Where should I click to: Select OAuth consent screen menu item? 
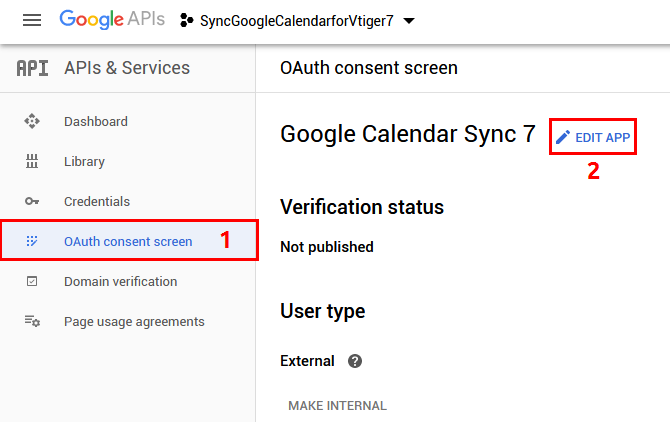[x=127, y=241]
